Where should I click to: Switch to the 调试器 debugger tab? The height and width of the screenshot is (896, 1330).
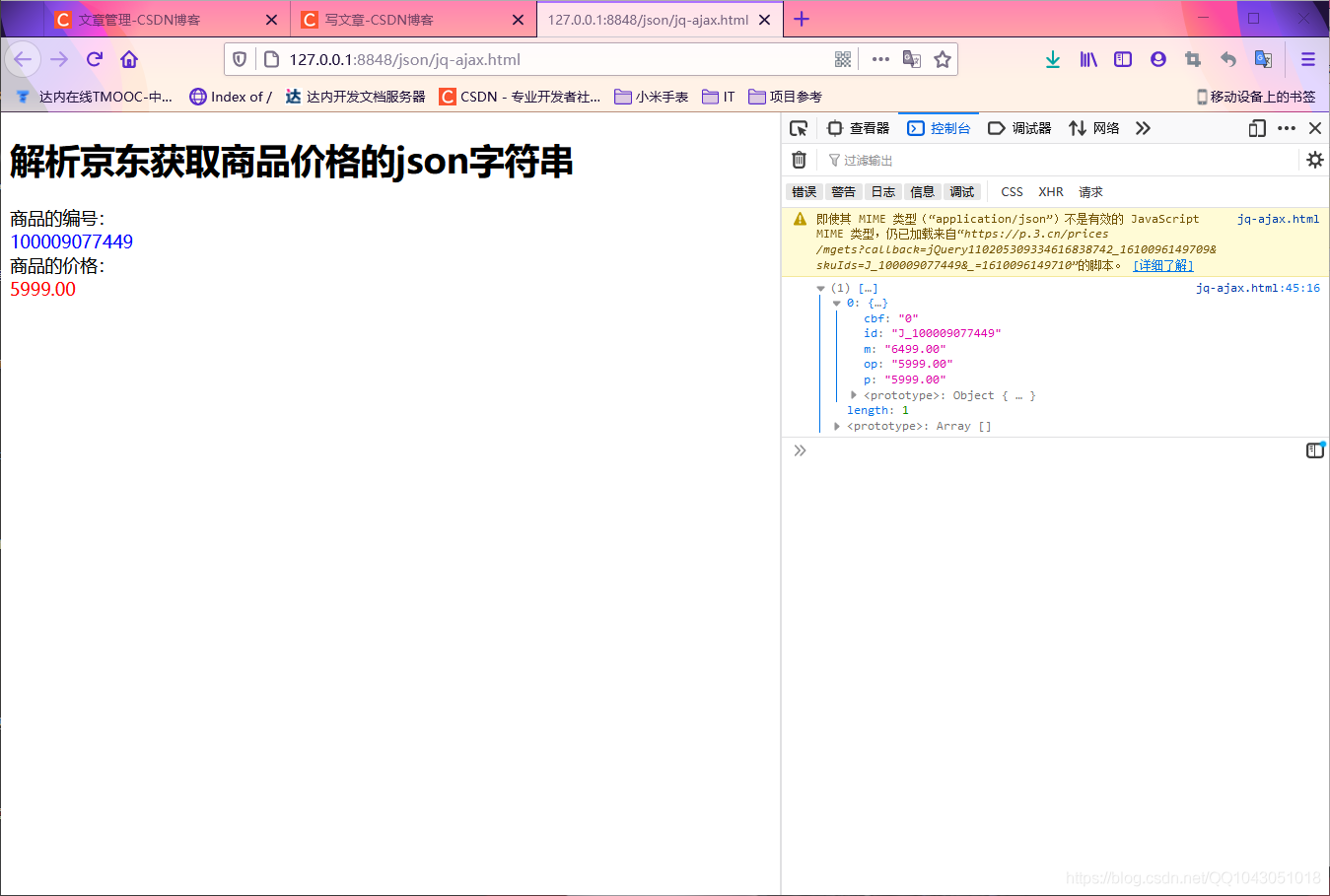point(1019,128)
